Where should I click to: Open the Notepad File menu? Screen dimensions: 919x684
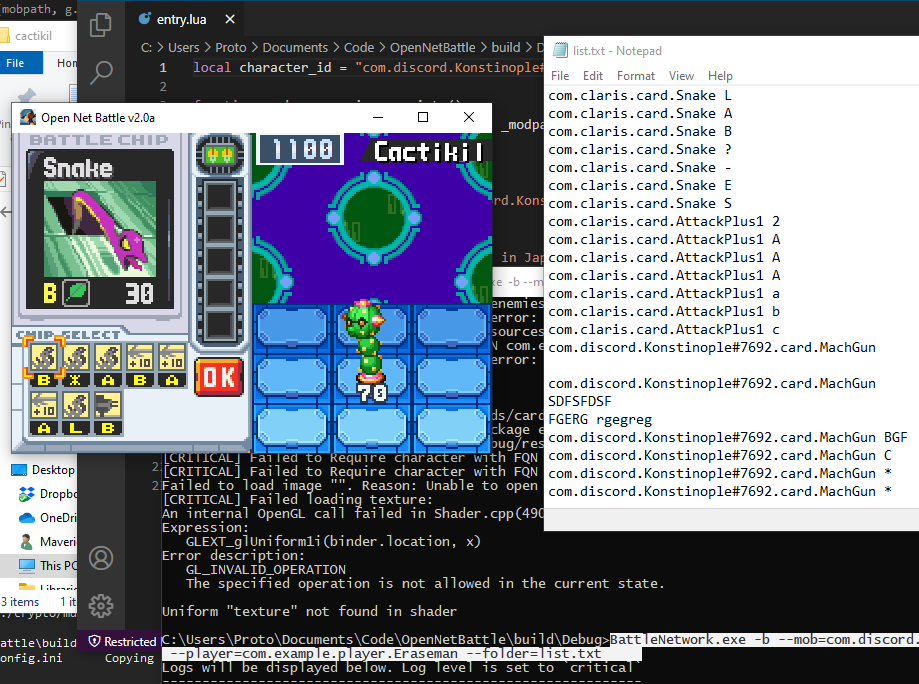[560, 76]
